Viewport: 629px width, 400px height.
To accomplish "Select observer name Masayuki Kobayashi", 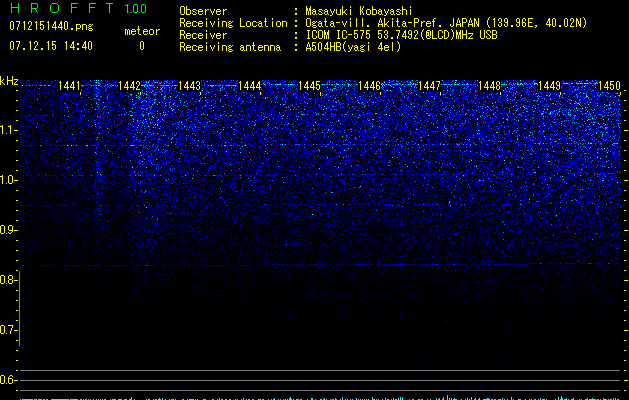I will coord(359,11).
